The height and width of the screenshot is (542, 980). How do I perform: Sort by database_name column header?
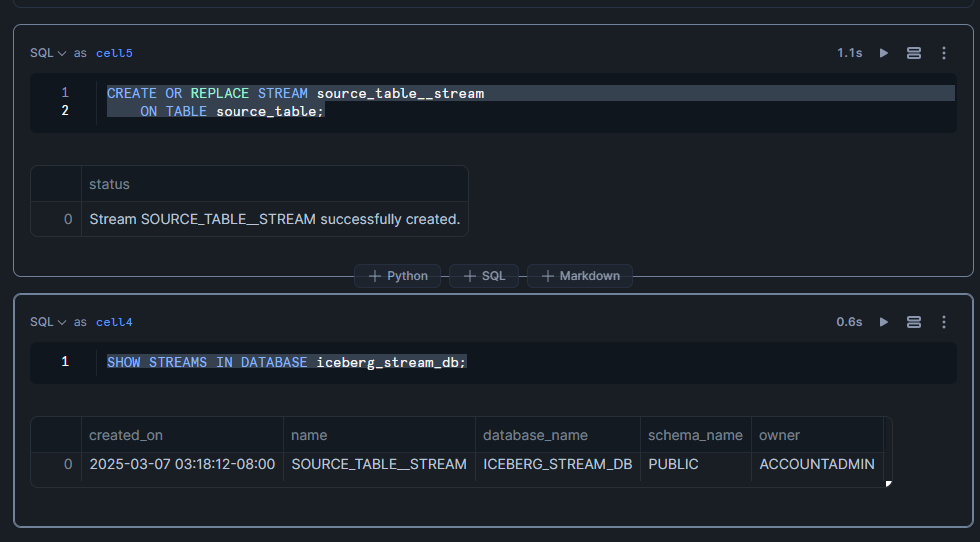pos(558,435)
